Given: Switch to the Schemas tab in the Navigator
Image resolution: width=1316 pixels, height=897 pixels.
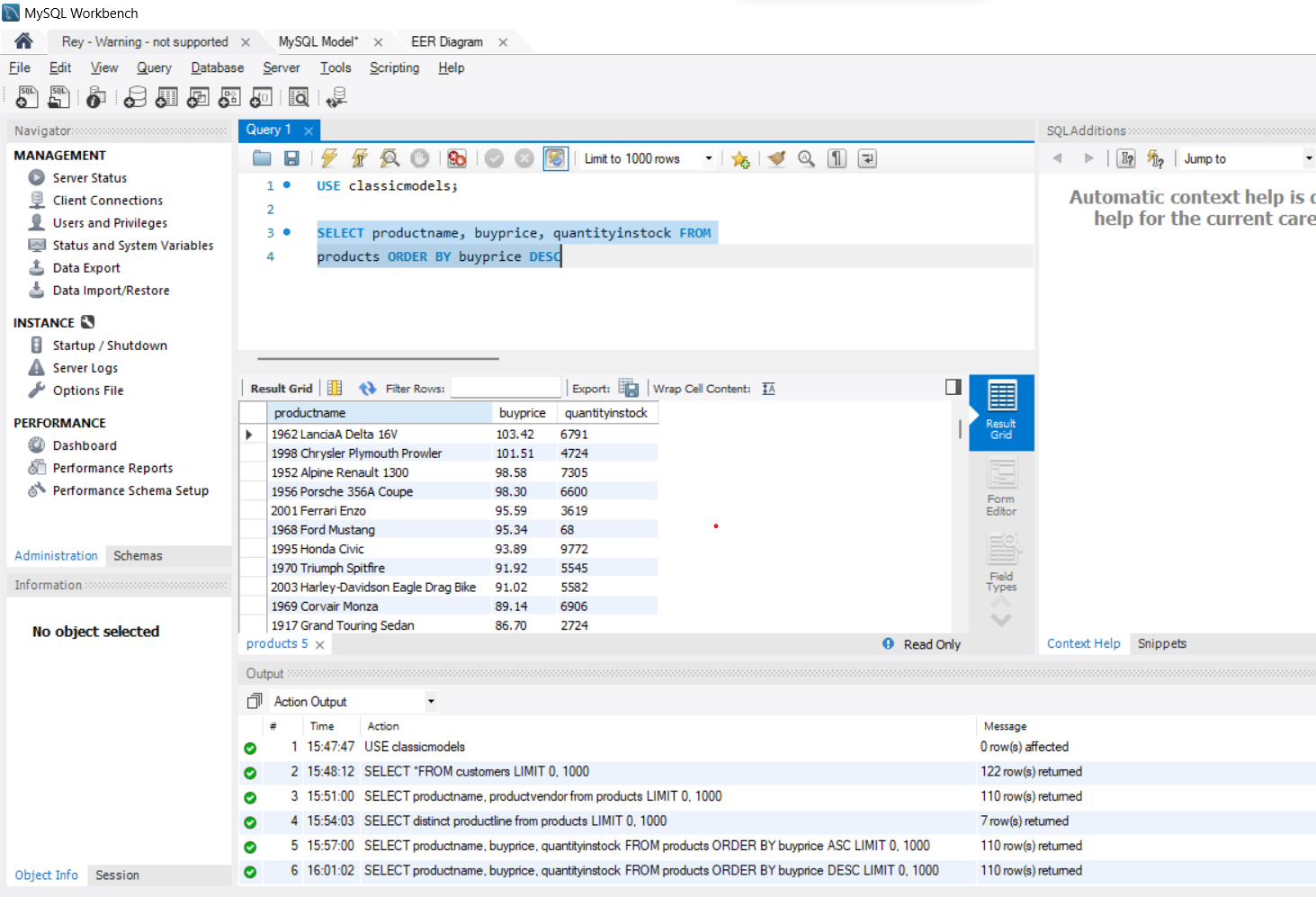Looking at the screenshot, I should tap(138, 556).
